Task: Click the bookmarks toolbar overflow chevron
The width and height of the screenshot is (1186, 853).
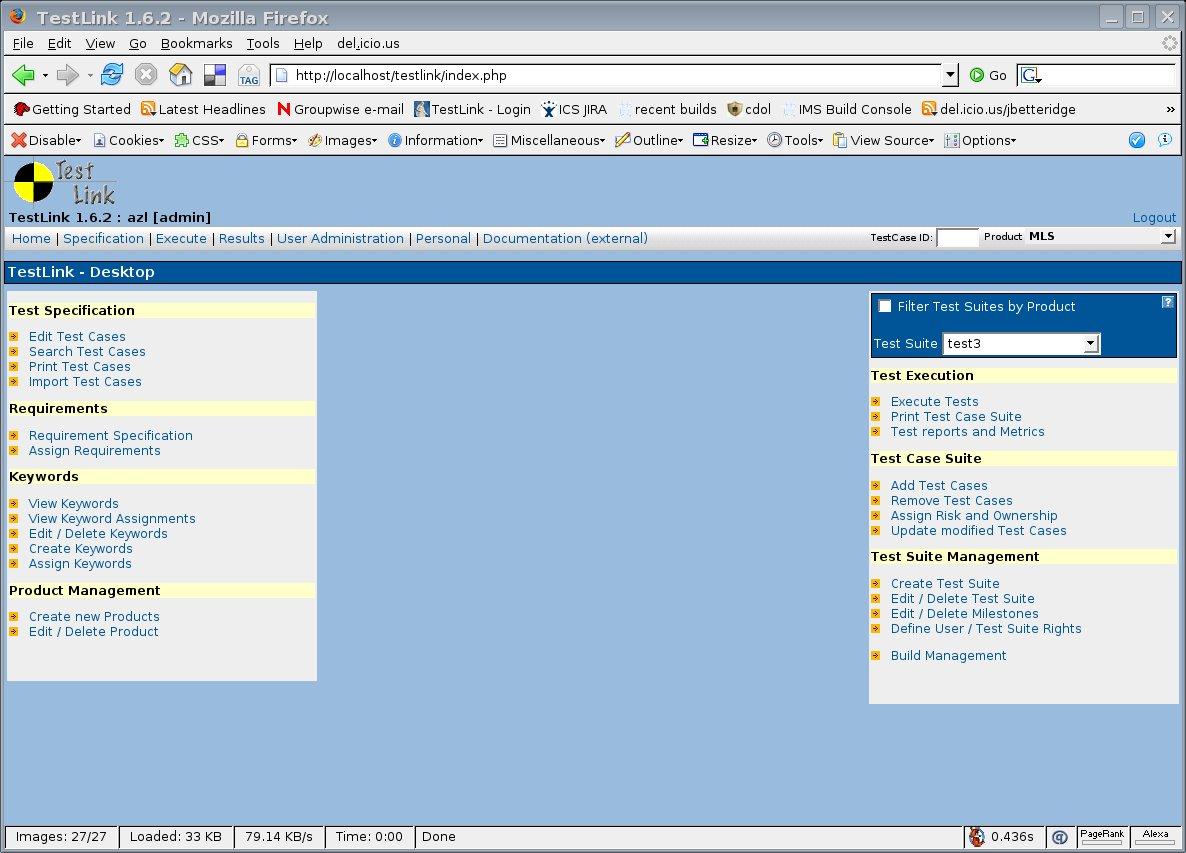Action: 1170,110
